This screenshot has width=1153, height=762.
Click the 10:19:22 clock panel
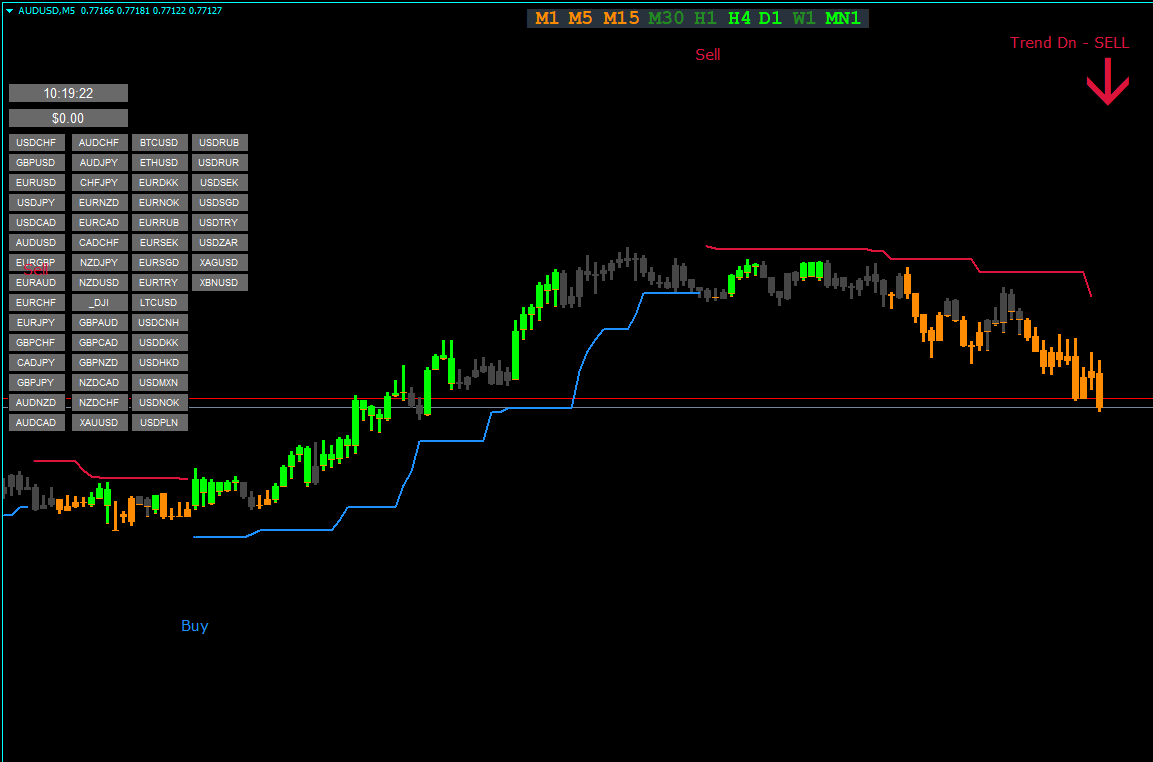pyautogui.click(x=68, y=93)
